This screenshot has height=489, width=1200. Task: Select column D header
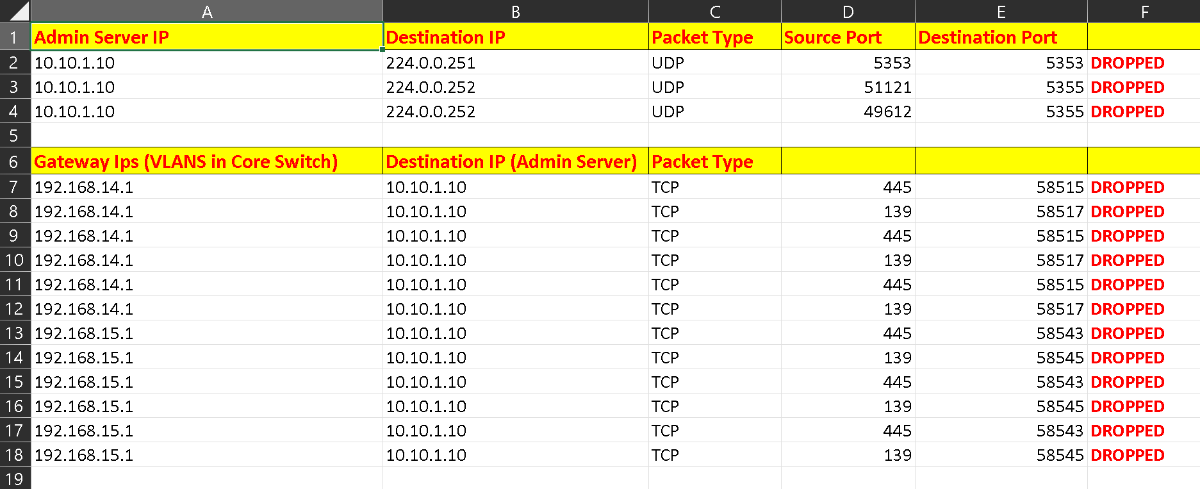click(x=848, y=11)
